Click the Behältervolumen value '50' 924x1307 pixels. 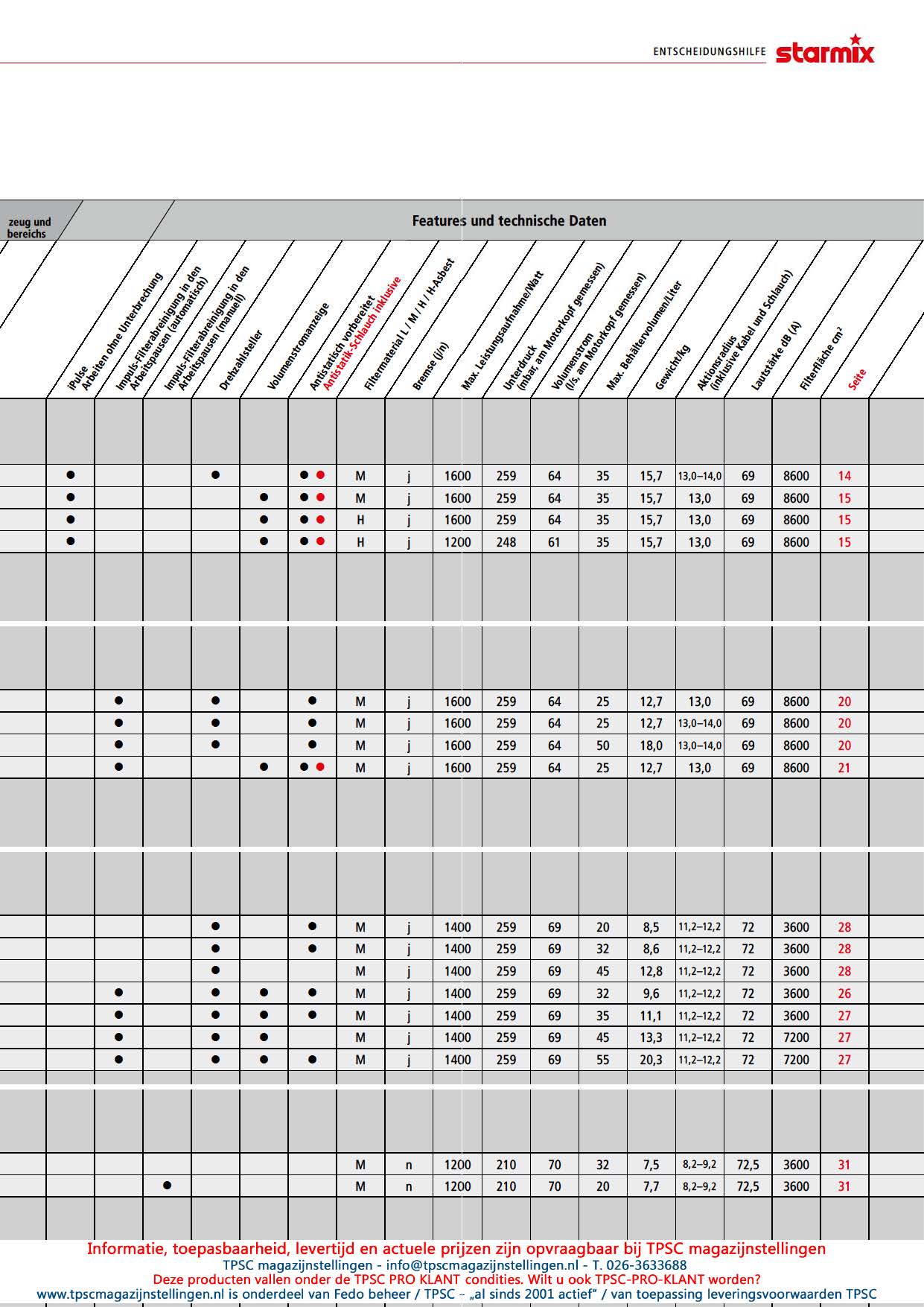click(x=602, y=745)
